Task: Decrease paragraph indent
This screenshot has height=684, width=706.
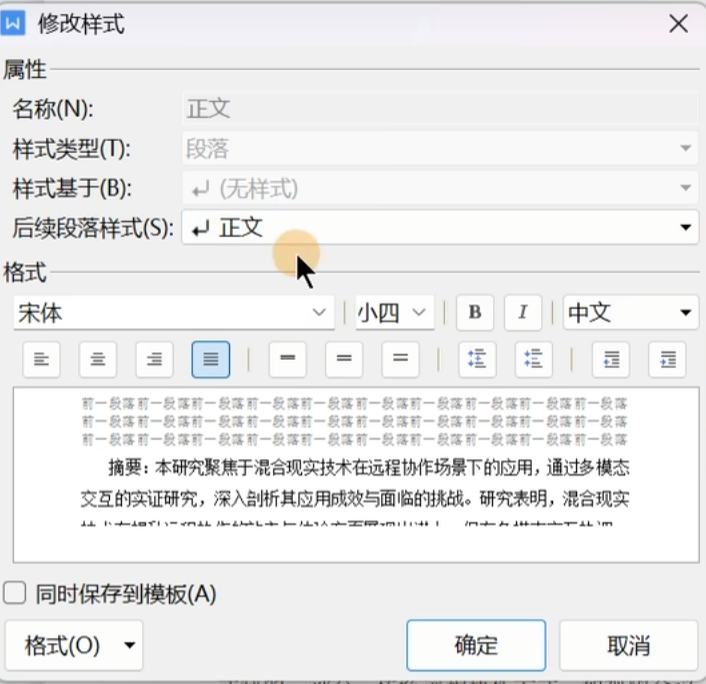Action: 611,359
